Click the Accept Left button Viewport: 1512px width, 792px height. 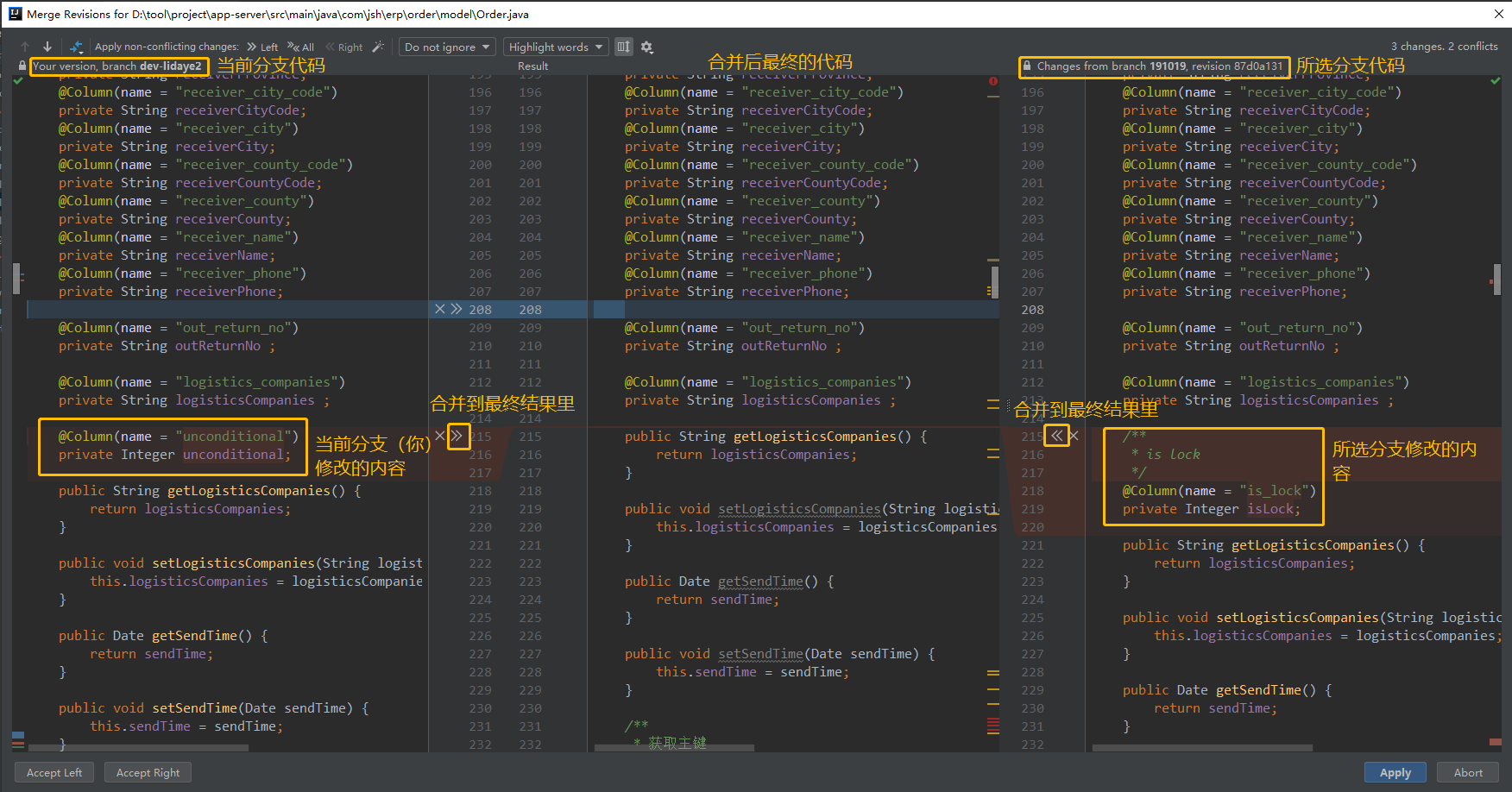(x=54, y=772)
